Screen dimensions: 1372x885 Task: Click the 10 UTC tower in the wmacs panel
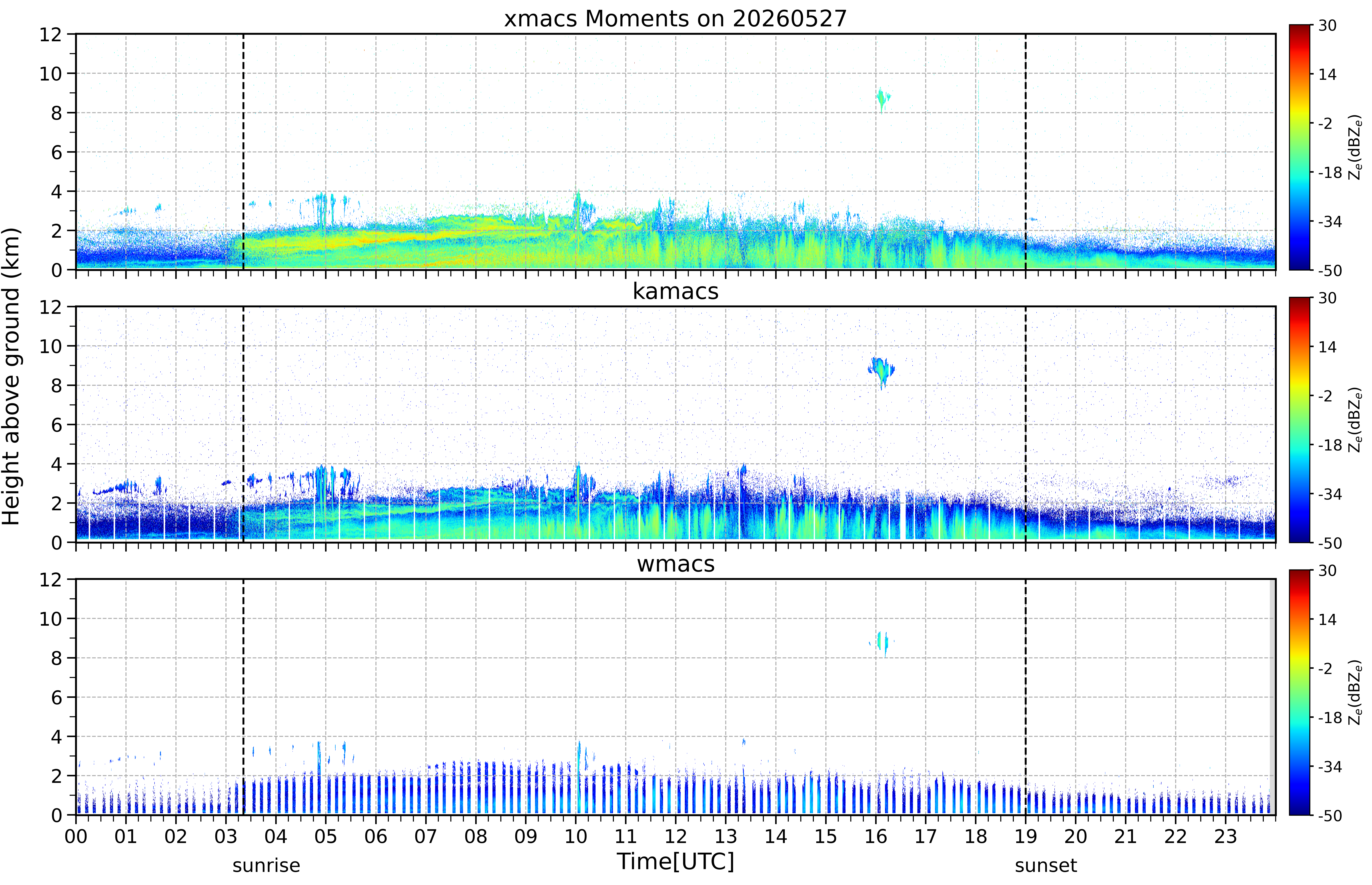579,777
